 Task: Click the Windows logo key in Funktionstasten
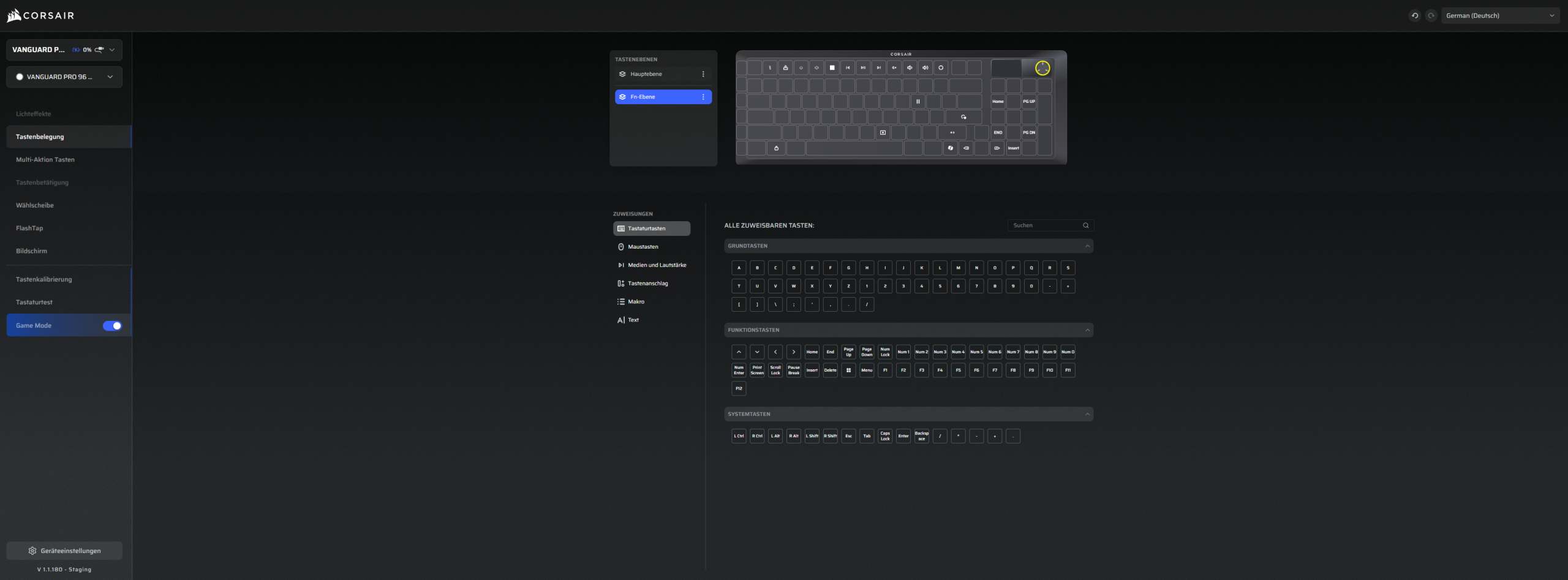coord(848,370)
